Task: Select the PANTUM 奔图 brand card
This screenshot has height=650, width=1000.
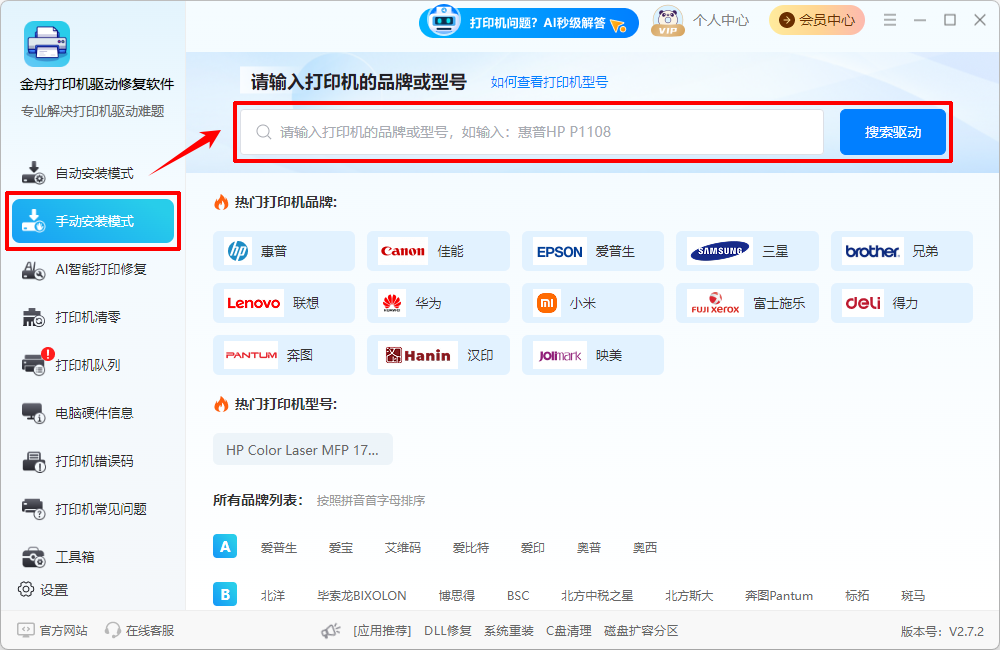Action: 284,355
